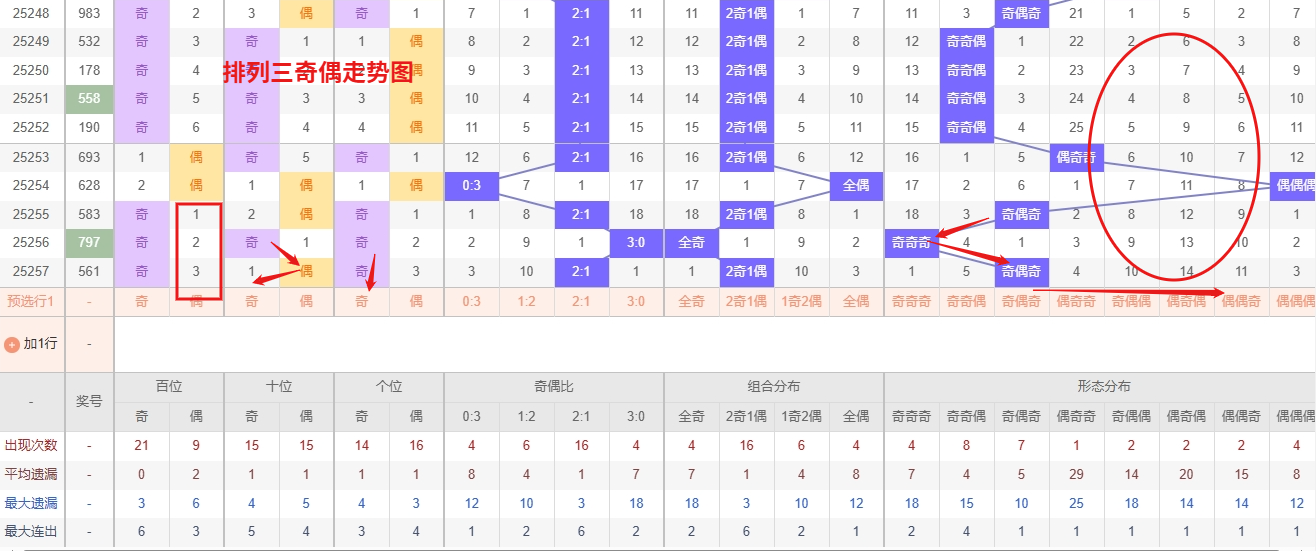The height and width of the screenshot is (551, 1316).
Task: Click the 组合分布 column group header
Action: pyautogui.click(x=774, y=387)
